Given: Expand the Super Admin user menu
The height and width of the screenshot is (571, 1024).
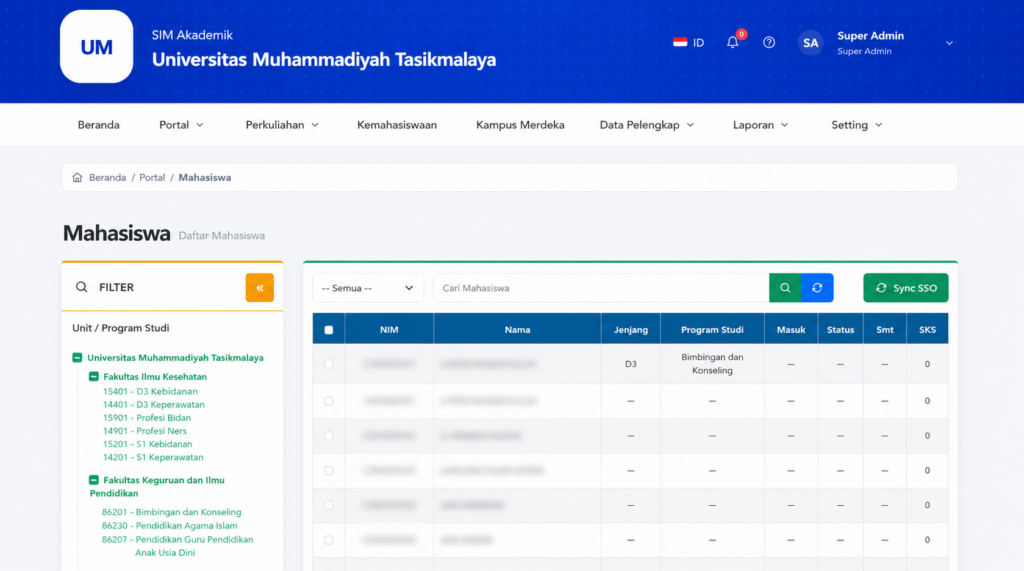Looking at the screenshot, I should 949,43.
